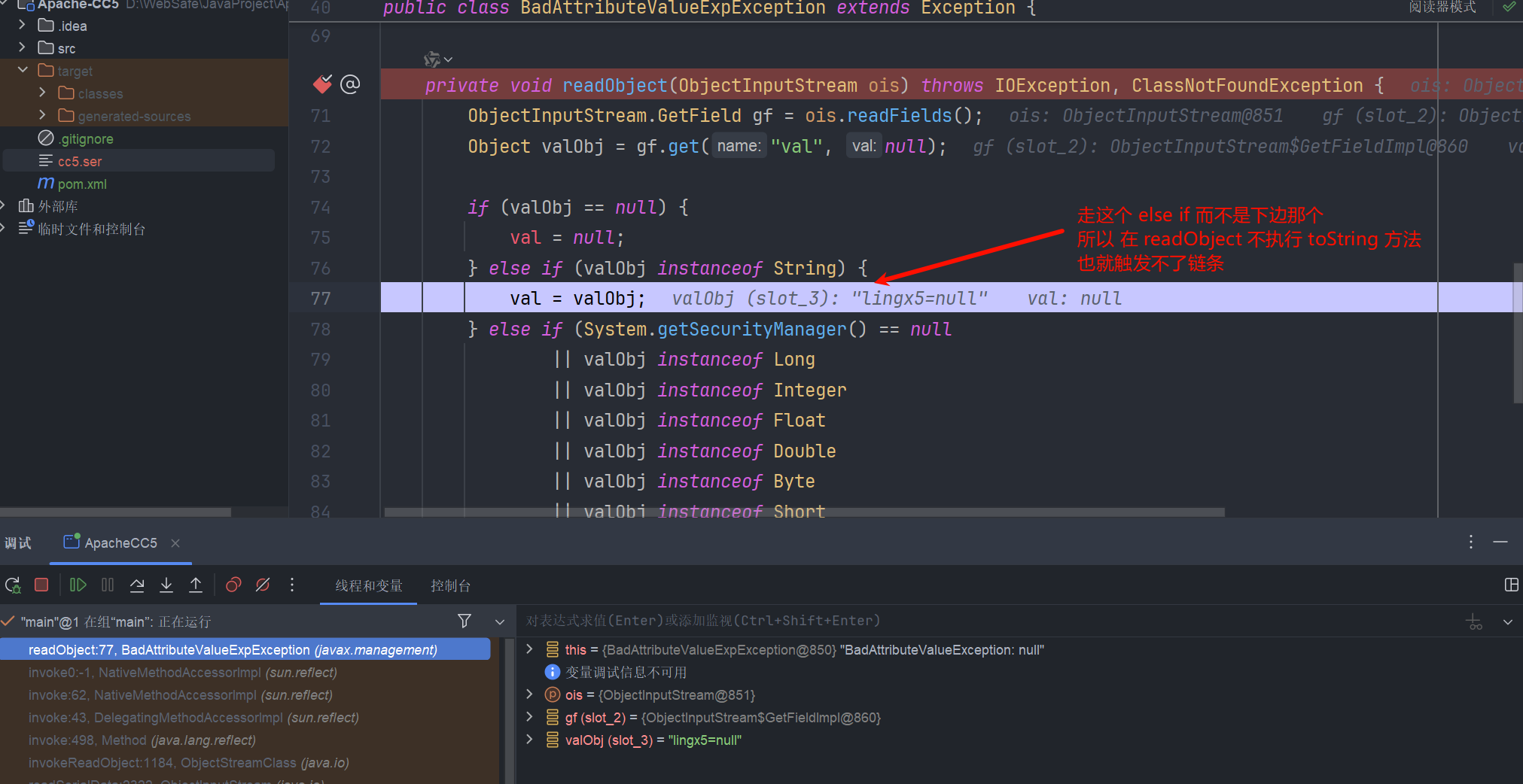Image resolution: width=1523 pixels, height=784 pixels.
Task: Rerun the ApacheCC5 debug session
Action: (13, 585)
